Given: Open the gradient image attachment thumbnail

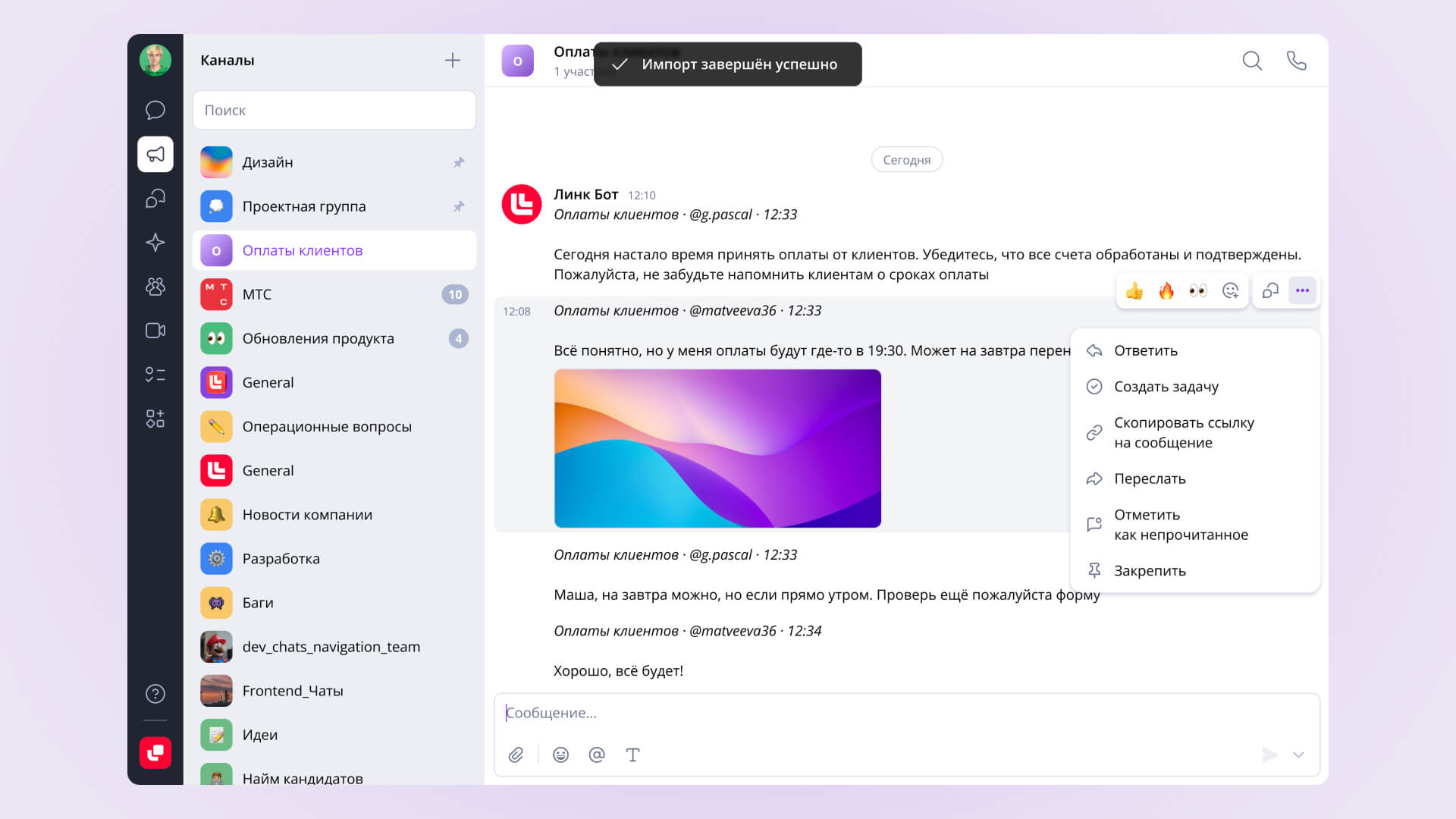Looking at the screenshot, I should click(717, 448).
